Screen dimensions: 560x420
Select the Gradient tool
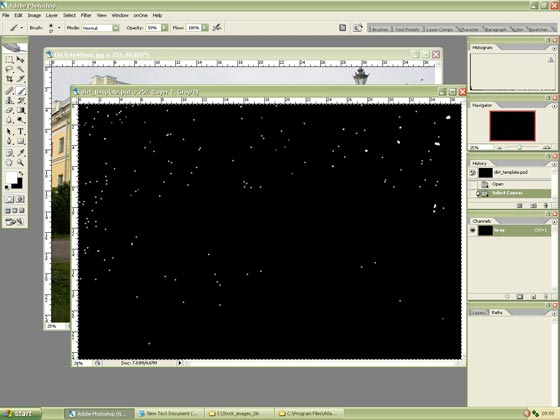[20, 110]
